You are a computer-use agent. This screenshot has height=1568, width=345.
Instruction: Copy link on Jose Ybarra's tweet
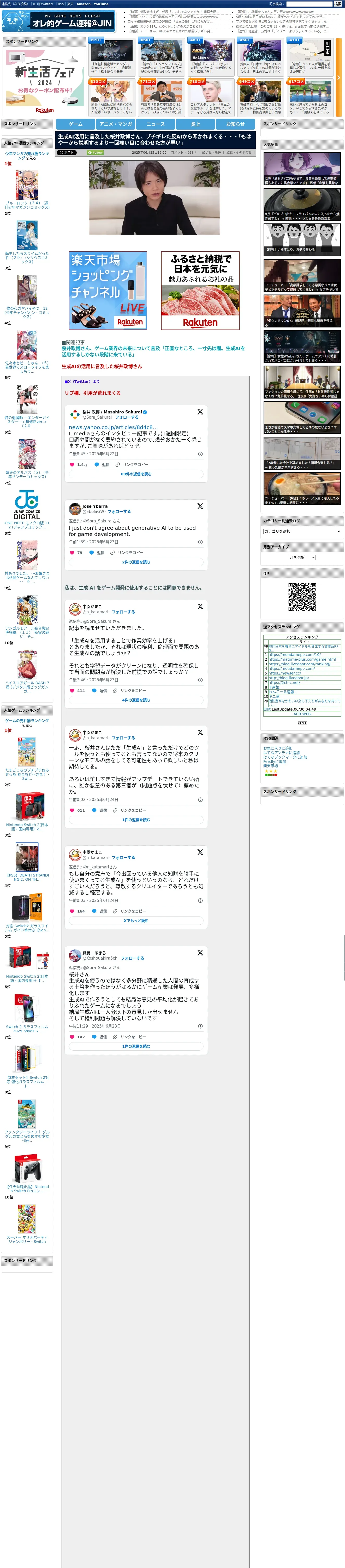click(x=126, y=553)
